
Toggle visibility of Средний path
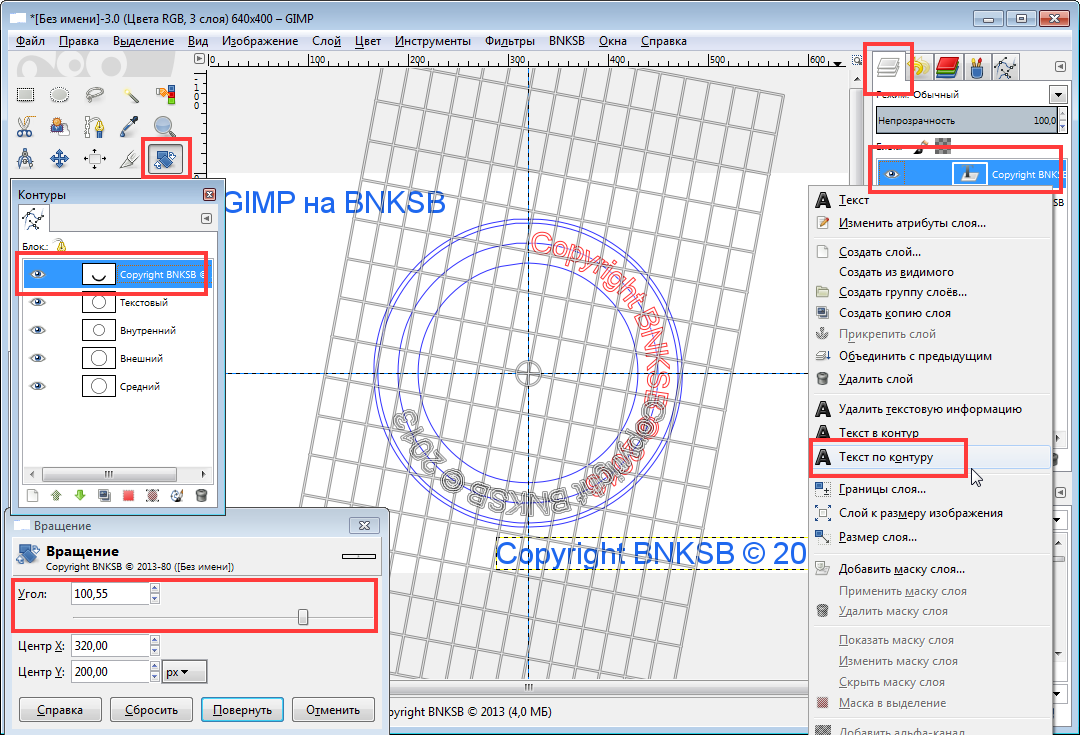coord(38,386)
